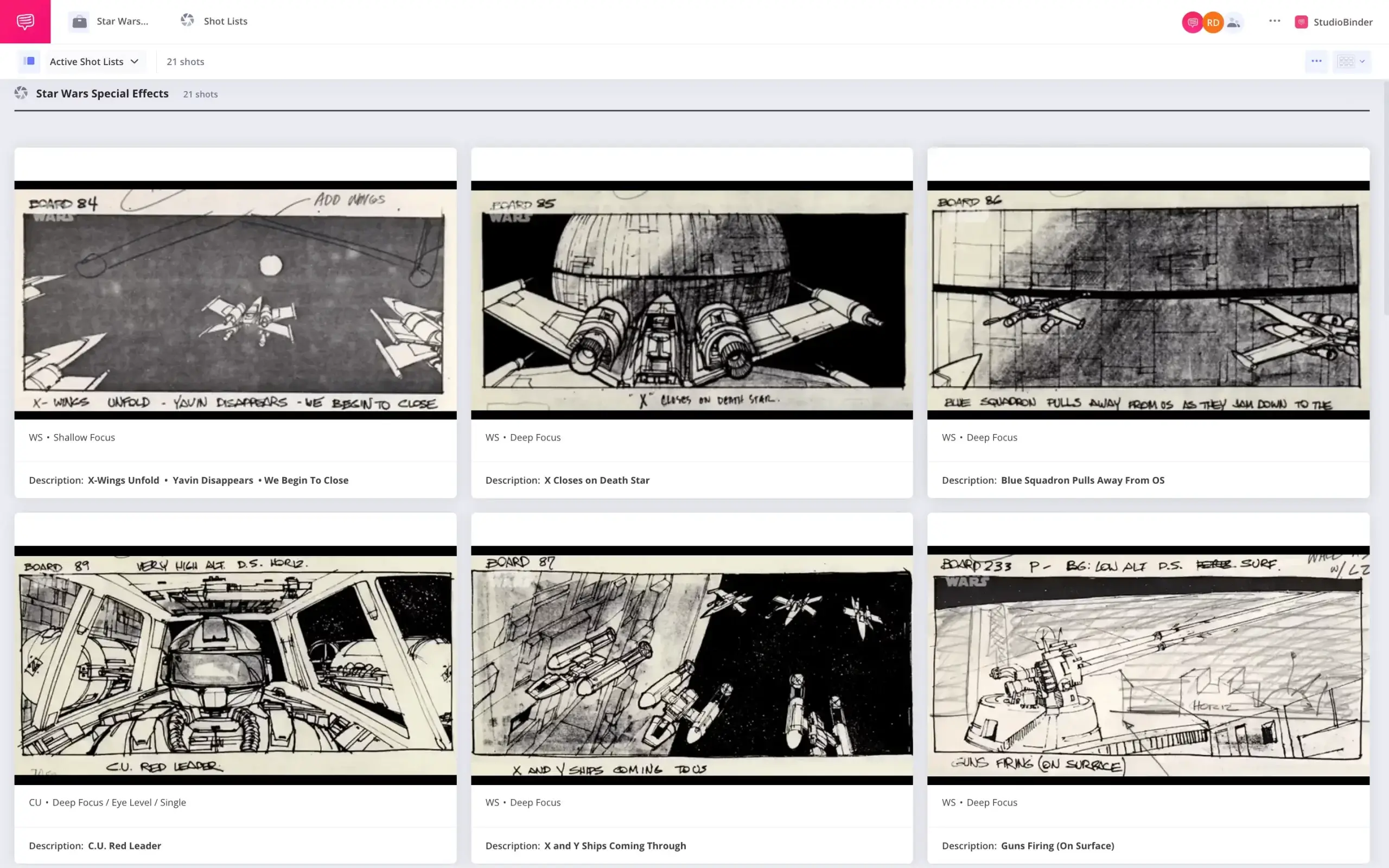Switch to the Shot Lists tab
The width and height of the screenshot is (1389, 868).
[226, 21]
